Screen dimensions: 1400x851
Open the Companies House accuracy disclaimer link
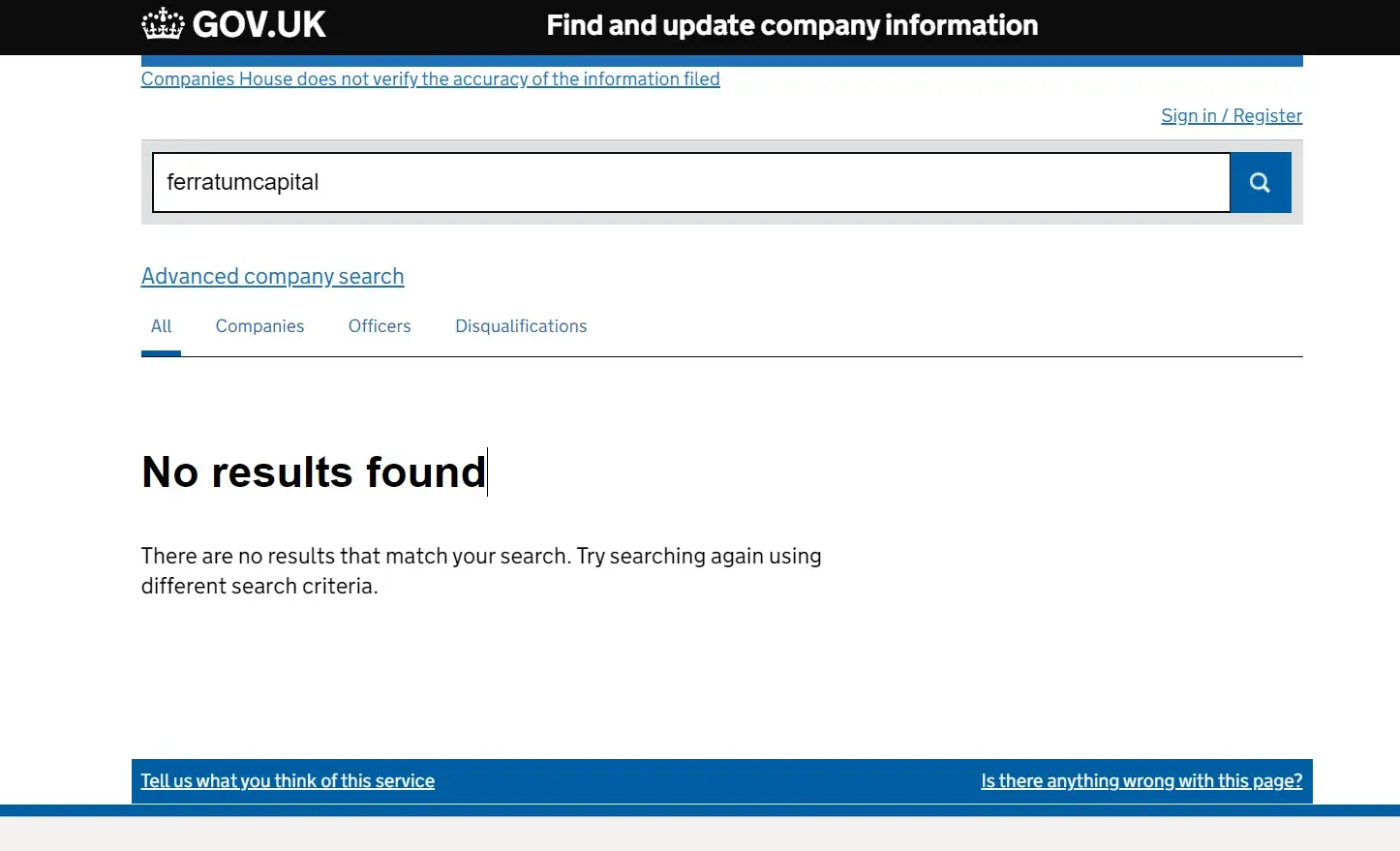tap(430, 78)
